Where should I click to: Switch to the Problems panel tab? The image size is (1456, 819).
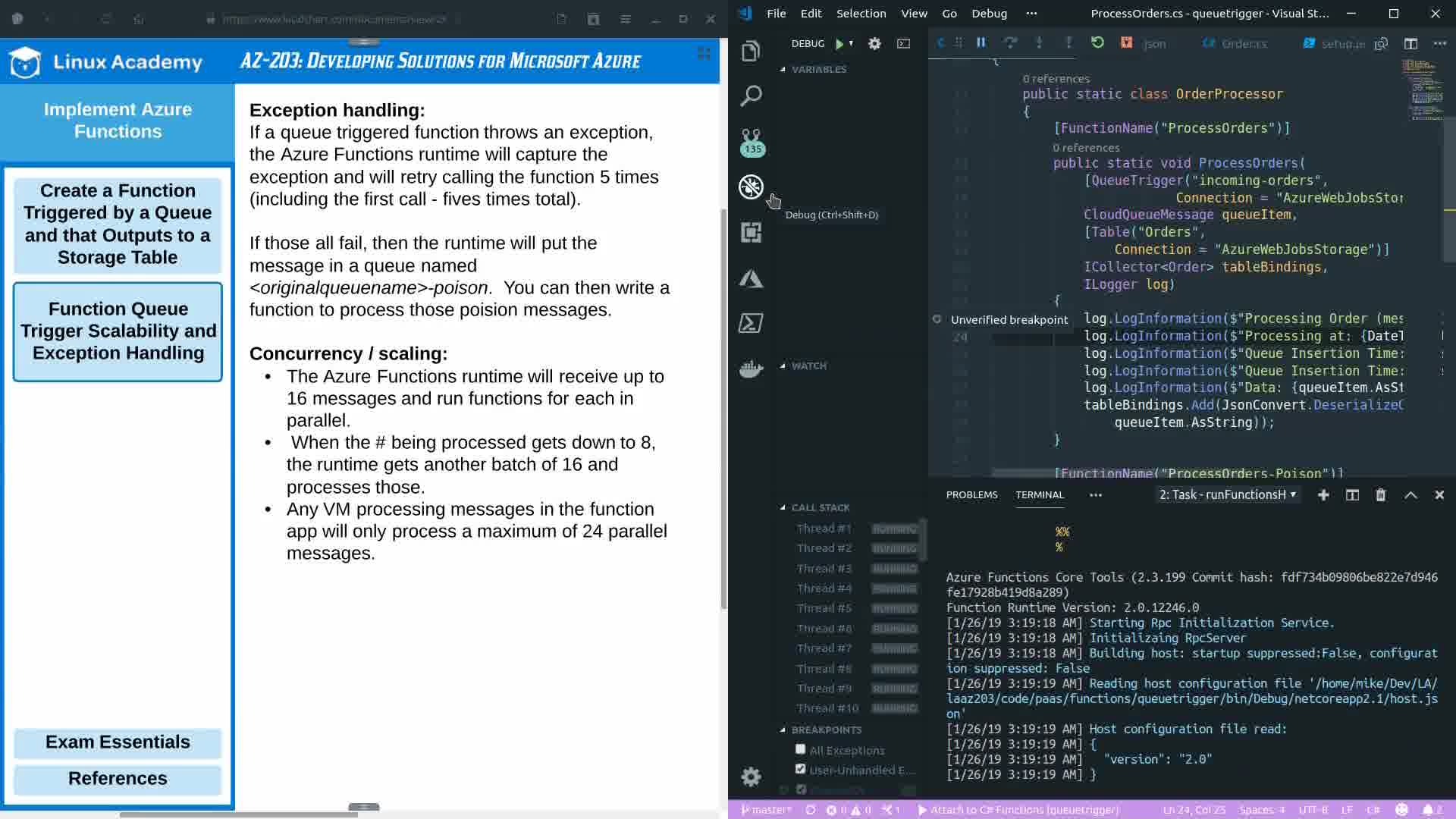(x=971, y=495)
